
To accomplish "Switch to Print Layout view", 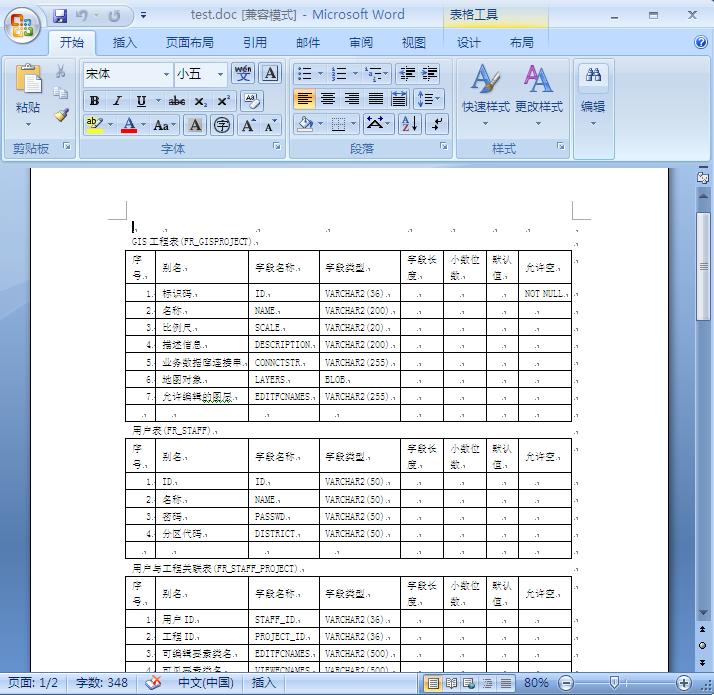I will coord(433,683).
